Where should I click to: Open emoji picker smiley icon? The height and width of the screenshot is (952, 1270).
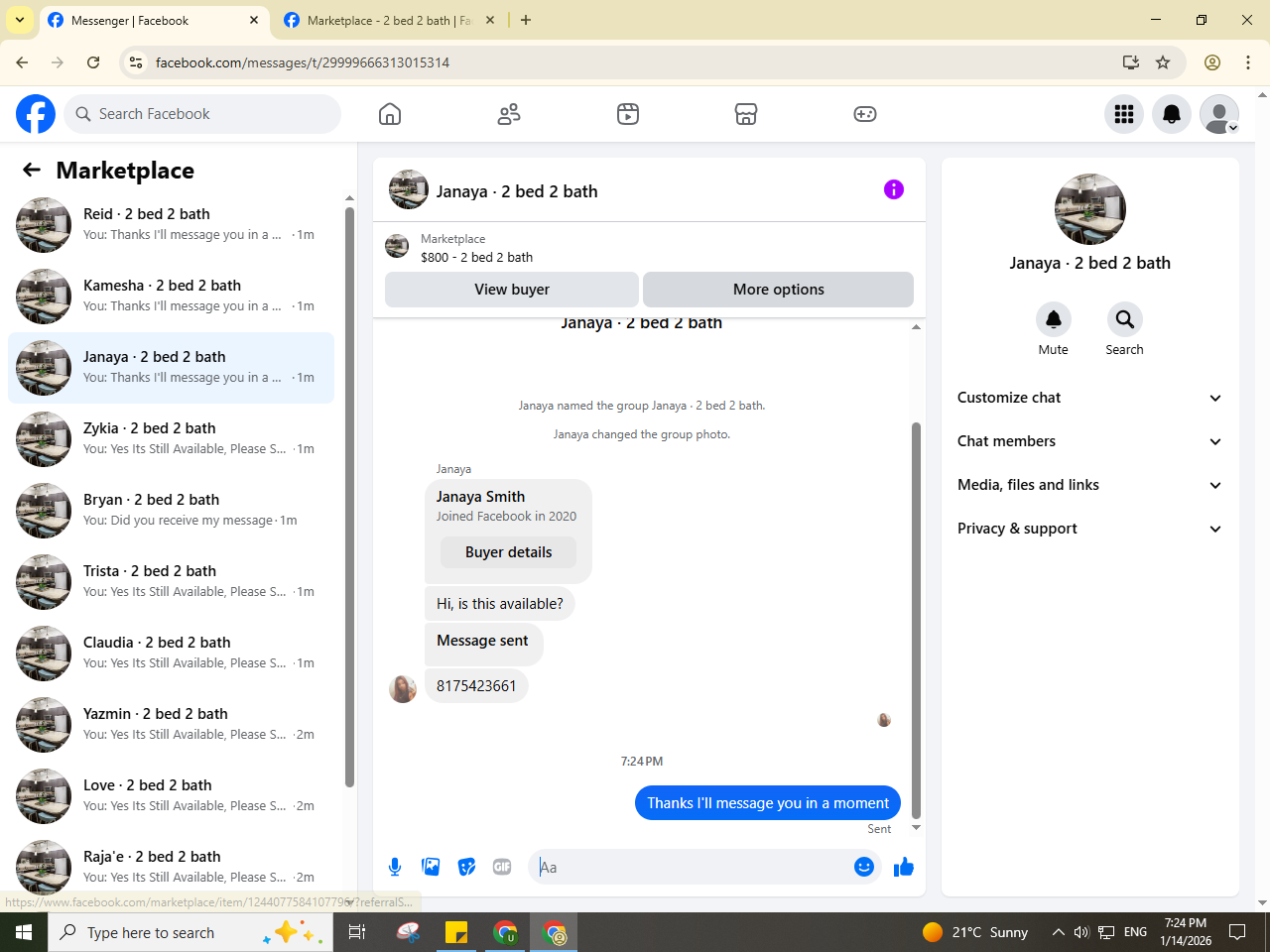pyautogui.click(x=864, y=867)
